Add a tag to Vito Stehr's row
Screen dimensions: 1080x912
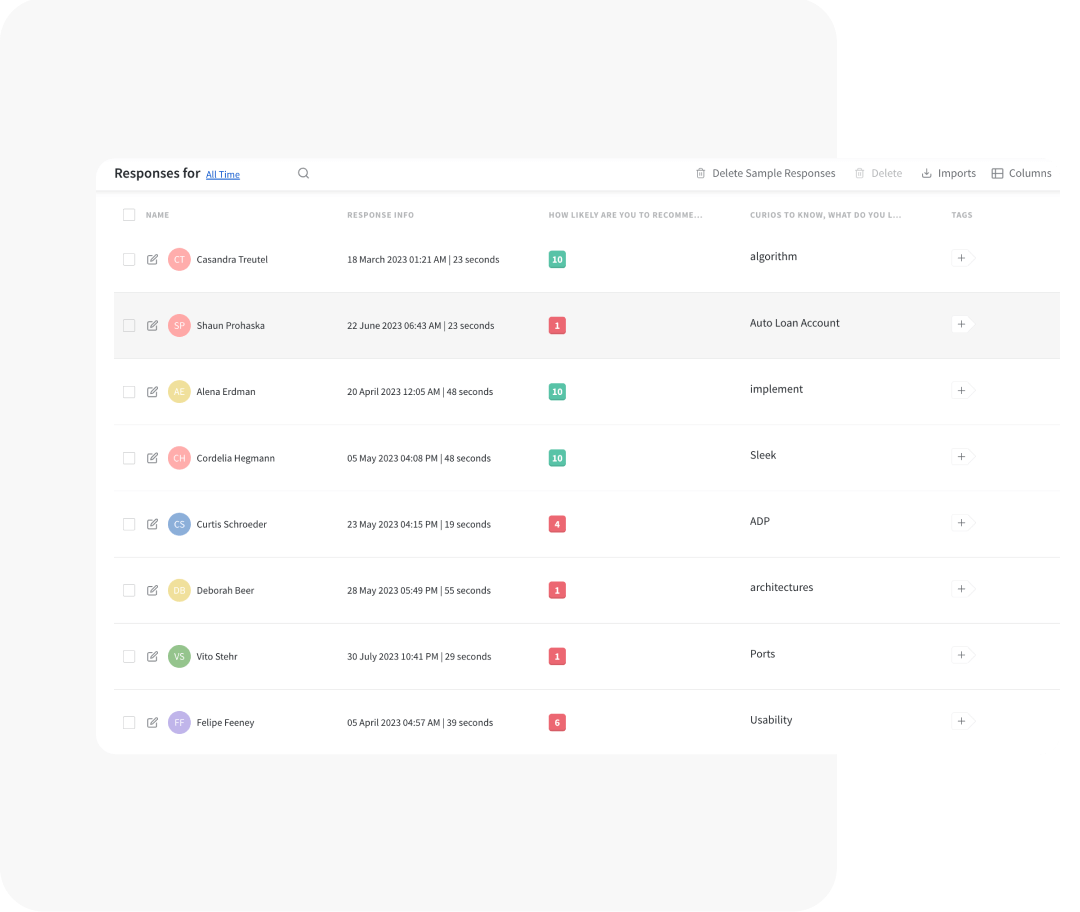click(x=962, y=654)
